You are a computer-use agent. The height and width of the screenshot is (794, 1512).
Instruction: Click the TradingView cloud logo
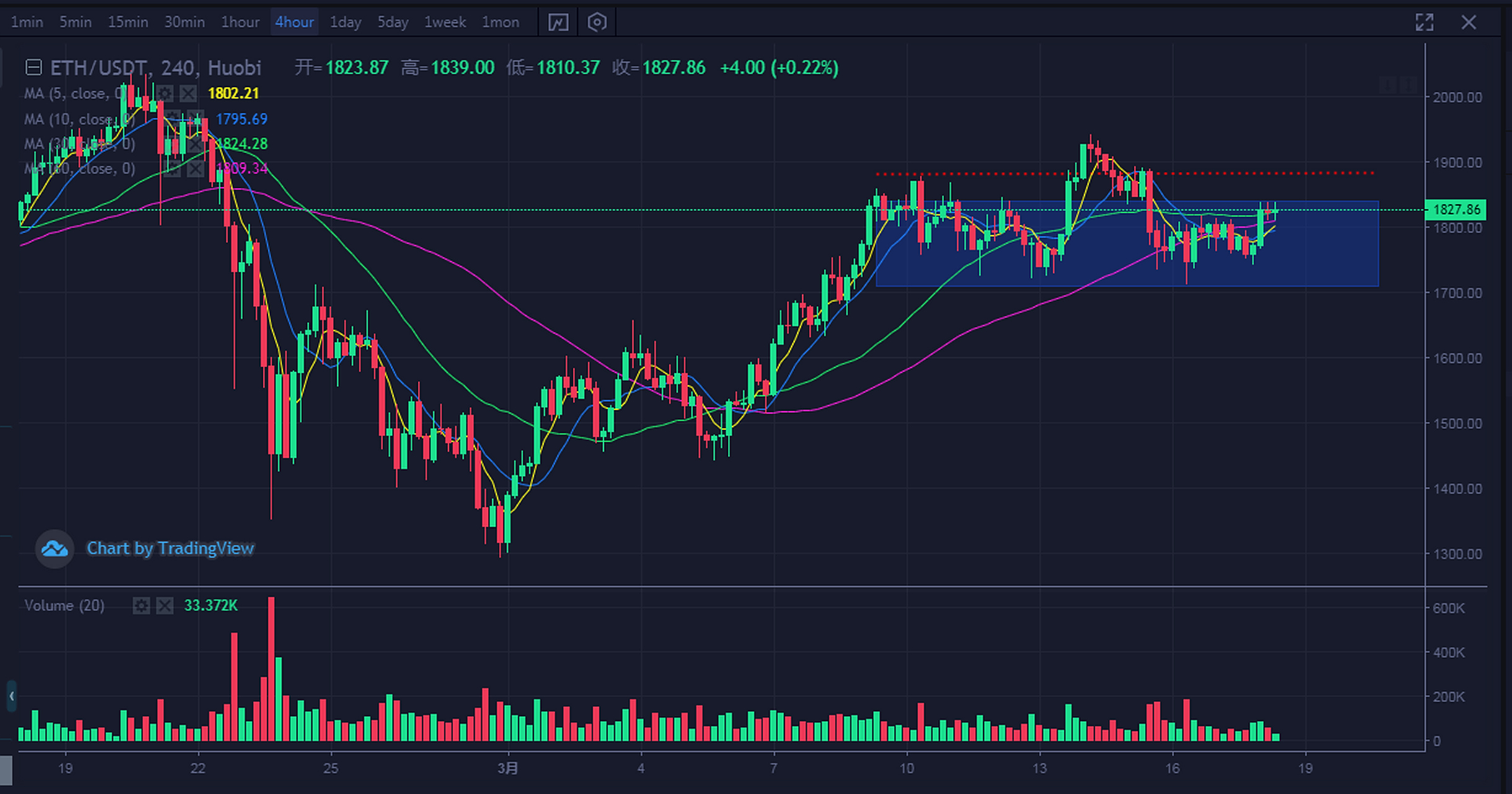tap(55, 548)
